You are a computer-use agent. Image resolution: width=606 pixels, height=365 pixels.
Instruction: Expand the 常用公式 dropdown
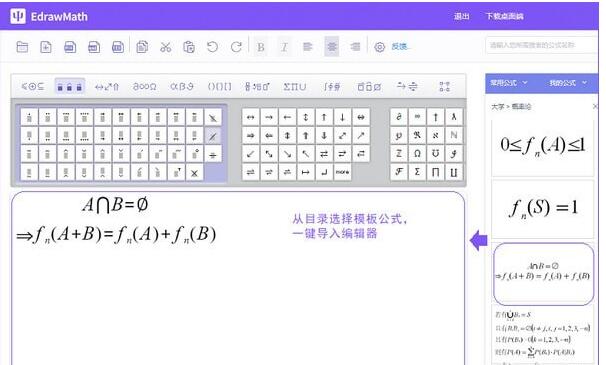(x=509, y=83)
